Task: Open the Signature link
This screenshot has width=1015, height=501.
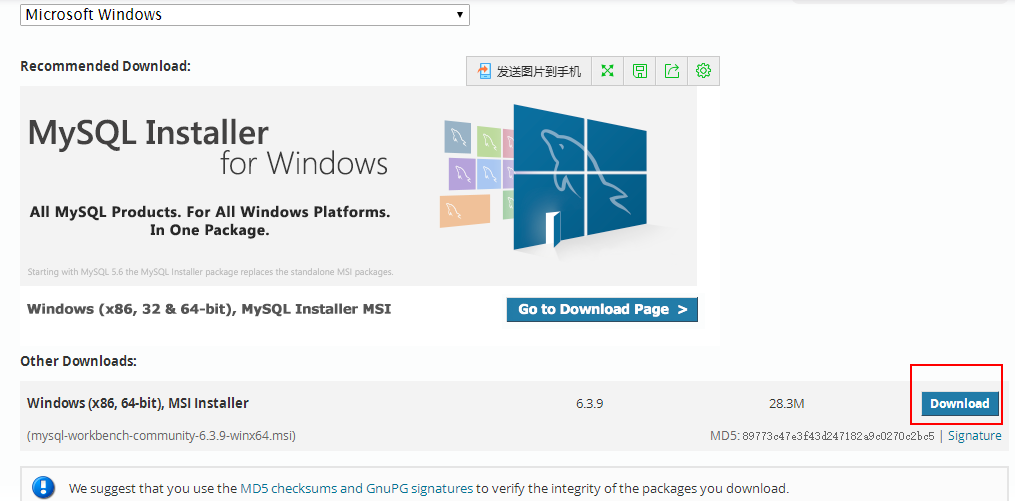Action: click(x=975, y=436)
